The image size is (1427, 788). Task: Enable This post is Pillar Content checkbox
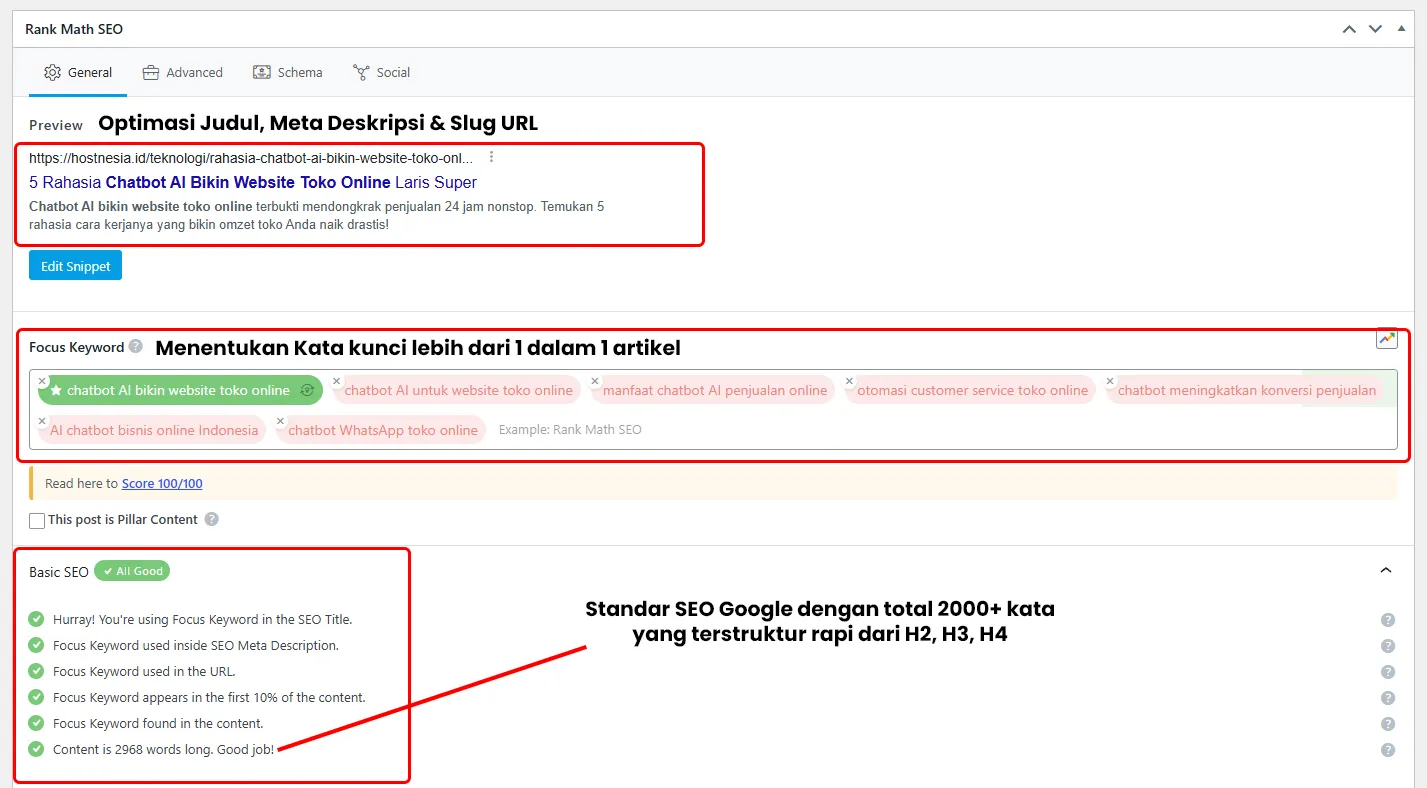37,520
